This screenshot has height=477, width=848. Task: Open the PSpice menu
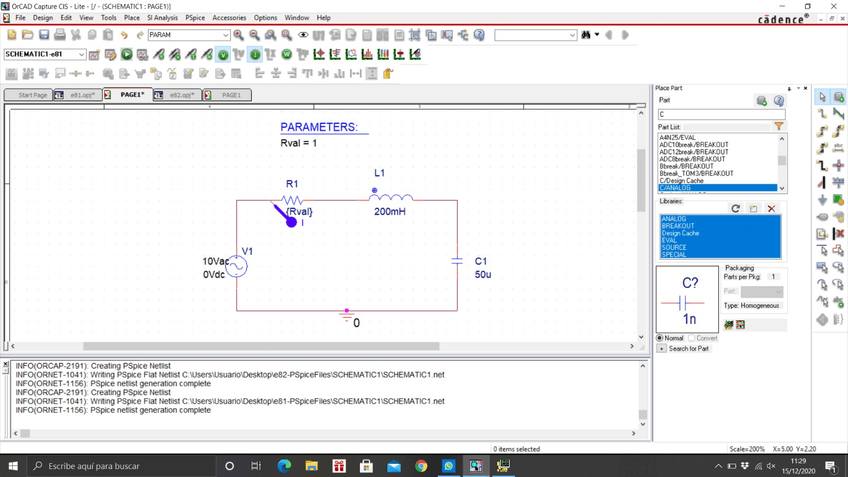(x=195, y=17)
